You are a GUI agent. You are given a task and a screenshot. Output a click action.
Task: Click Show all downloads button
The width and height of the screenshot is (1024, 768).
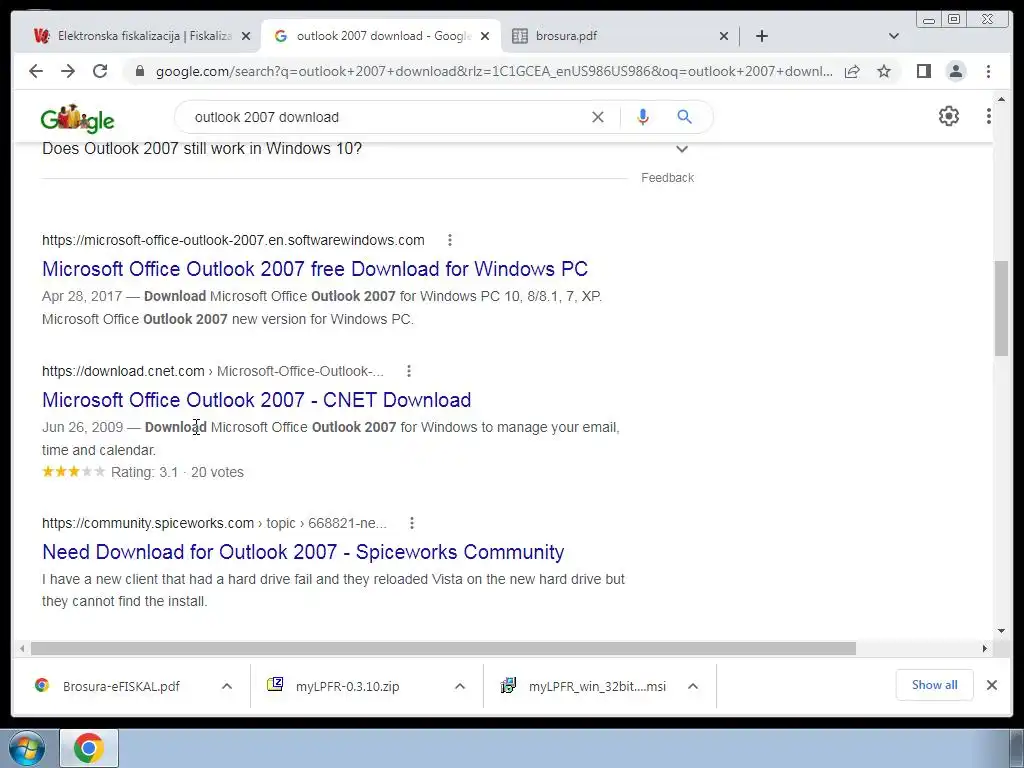click(935, 685)
